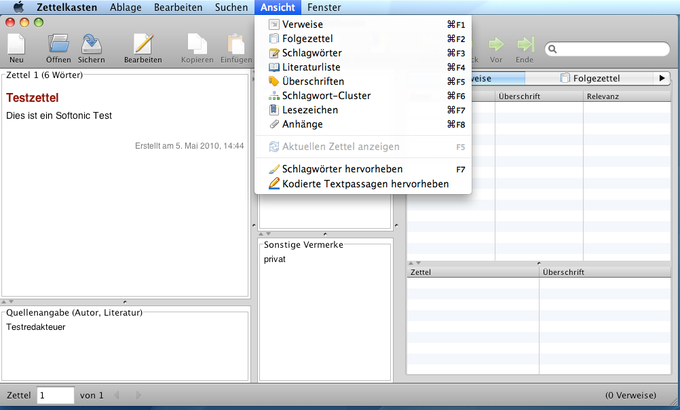
Task: Click the '(0 Verweise)' status text
Action: click(631, 395)
